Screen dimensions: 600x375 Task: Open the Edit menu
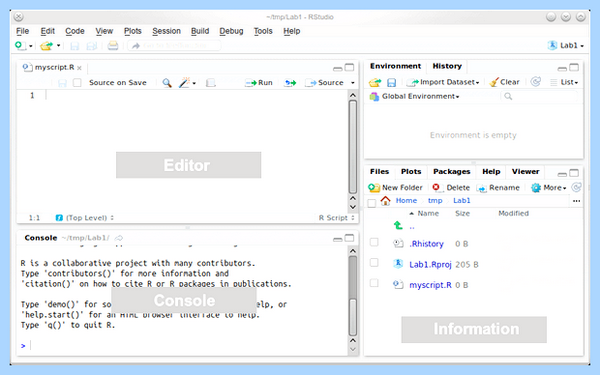point(47,31)
